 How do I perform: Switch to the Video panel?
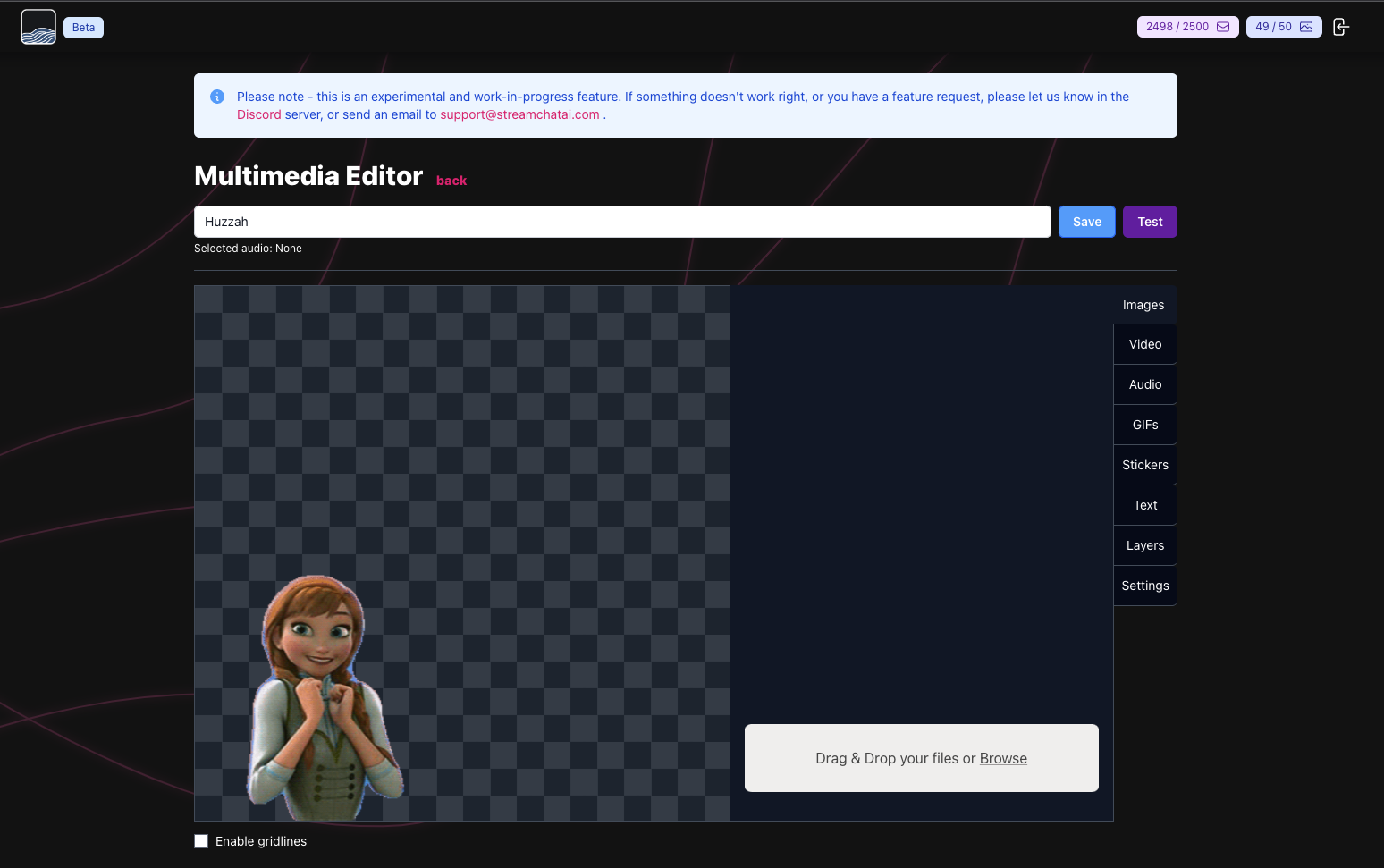tap(1144, 343)
